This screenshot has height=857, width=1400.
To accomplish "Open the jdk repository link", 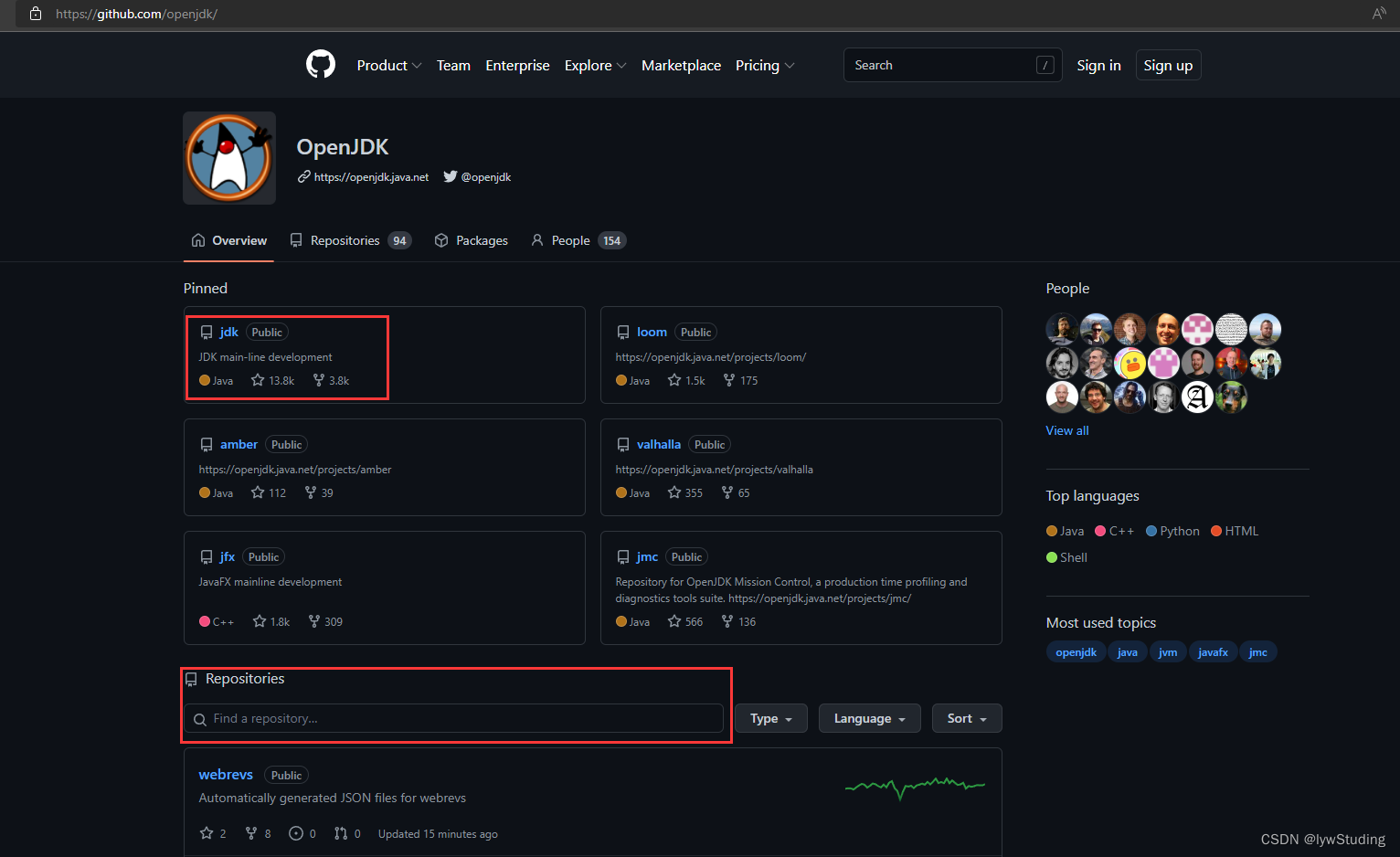I will coord(229,332).
